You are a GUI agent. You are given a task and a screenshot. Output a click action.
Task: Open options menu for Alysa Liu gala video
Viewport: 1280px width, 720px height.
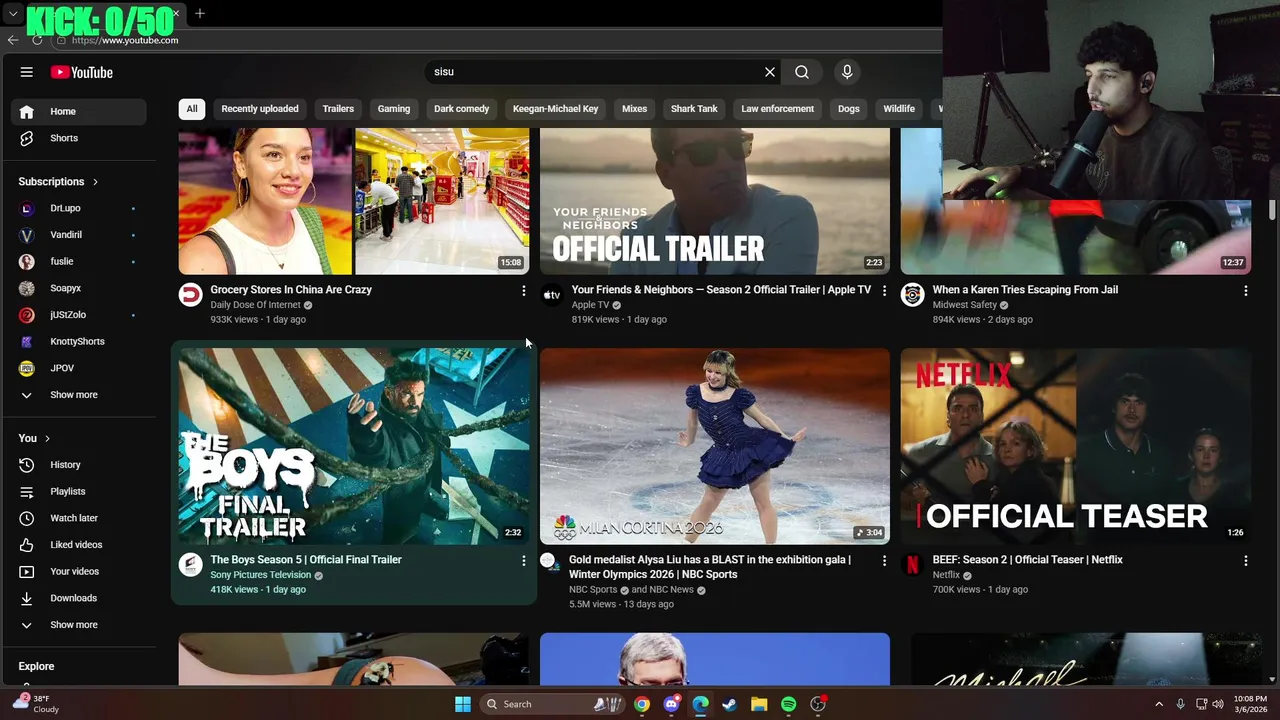tap(884, 561)
